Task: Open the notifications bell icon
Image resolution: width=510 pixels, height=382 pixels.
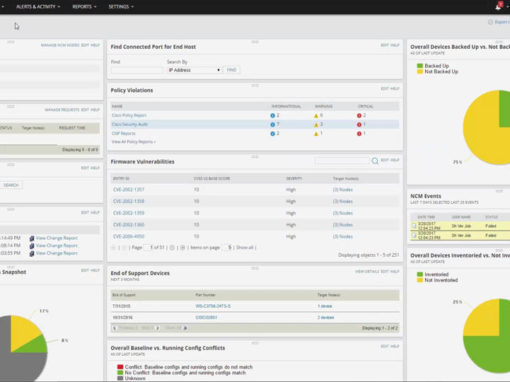Action: [x=499, y=6]
